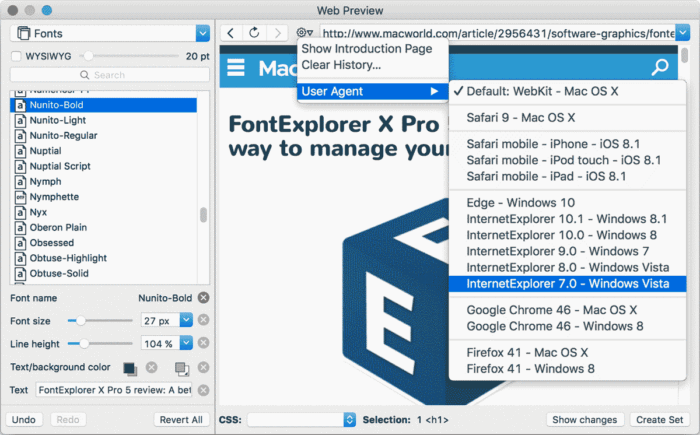Click the Text sample input field
The height and width of the screenshot is (435, 700).
tap(114, 390)
